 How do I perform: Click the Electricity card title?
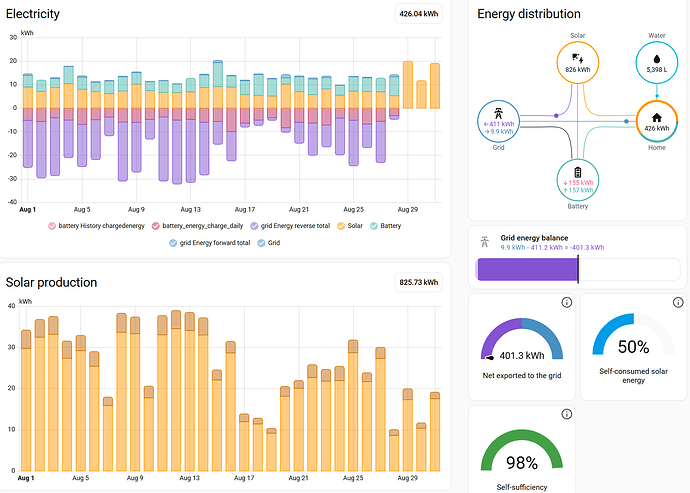tap(33, 14)
